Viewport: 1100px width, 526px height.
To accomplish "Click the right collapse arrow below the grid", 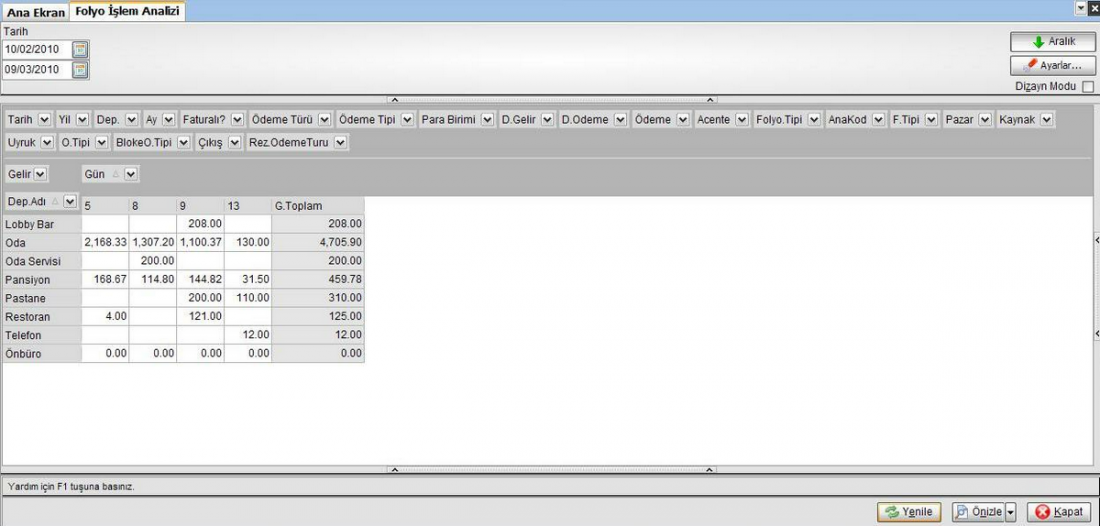I will click(710, 469).
